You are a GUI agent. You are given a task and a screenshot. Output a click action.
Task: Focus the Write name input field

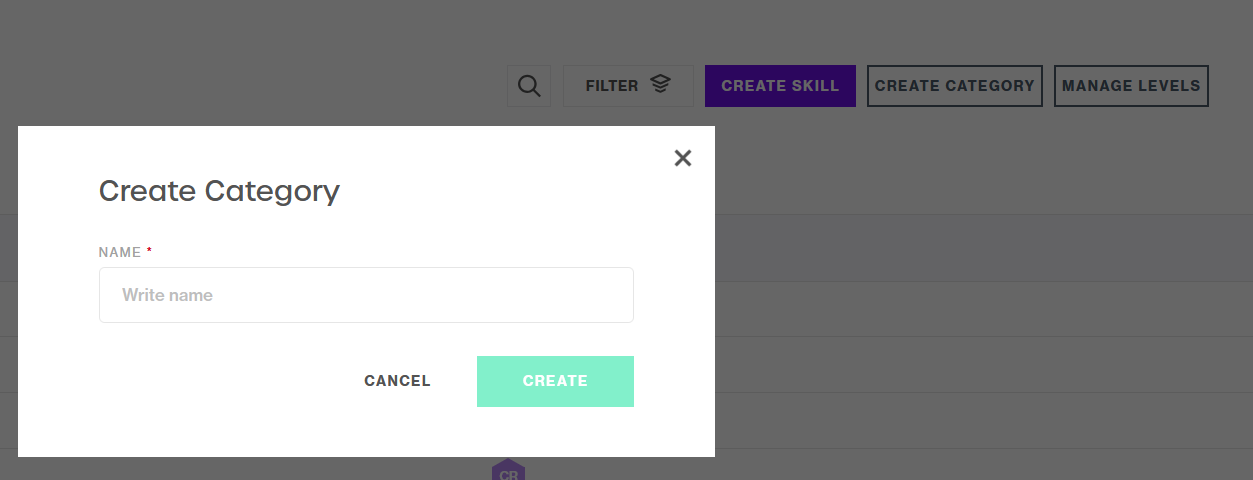point(366,295)
